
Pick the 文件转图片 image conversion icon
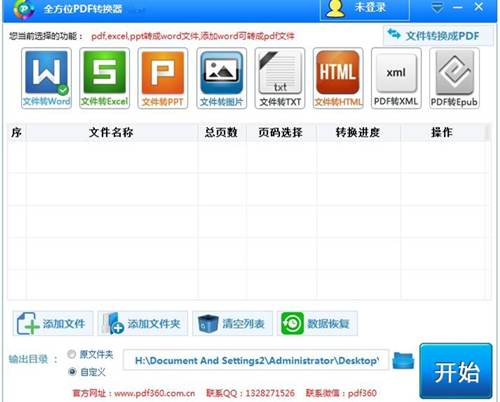point(221,78)
